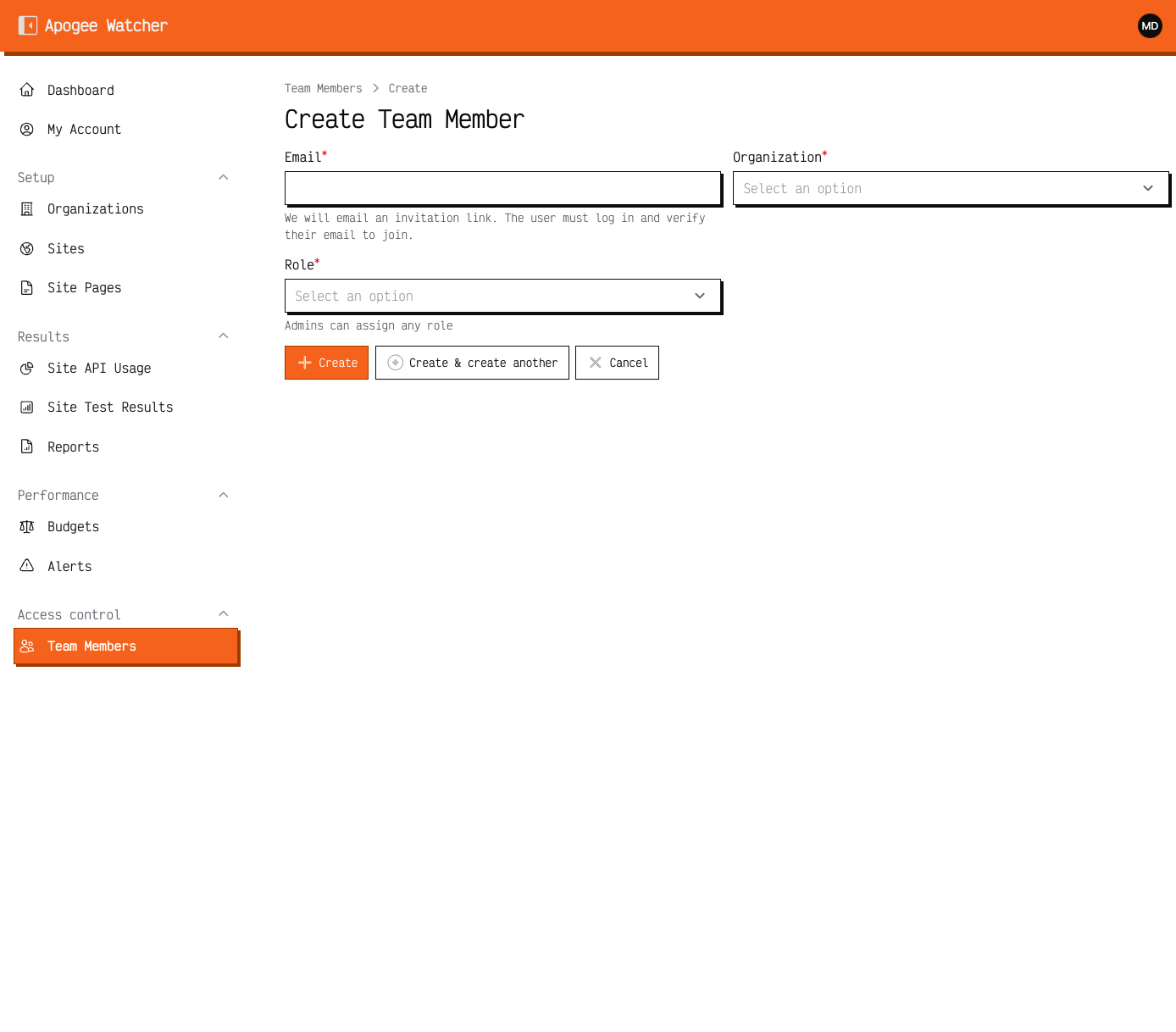Follow the Team Members breadcrumb link
The height and width of the screenshot is (1032, 1176).
(323, 88)
